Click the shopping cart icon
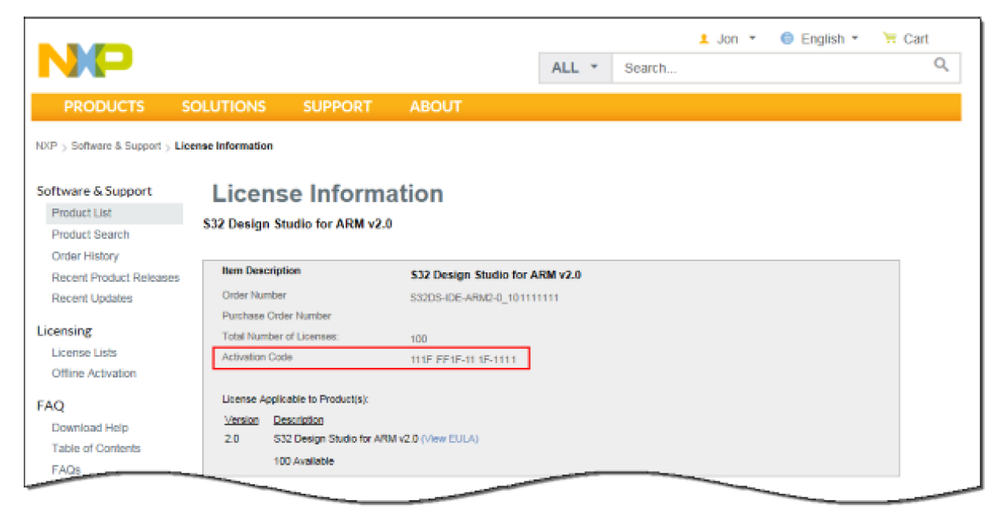This screenshot has height=524, width=999. tap(889, 38)
